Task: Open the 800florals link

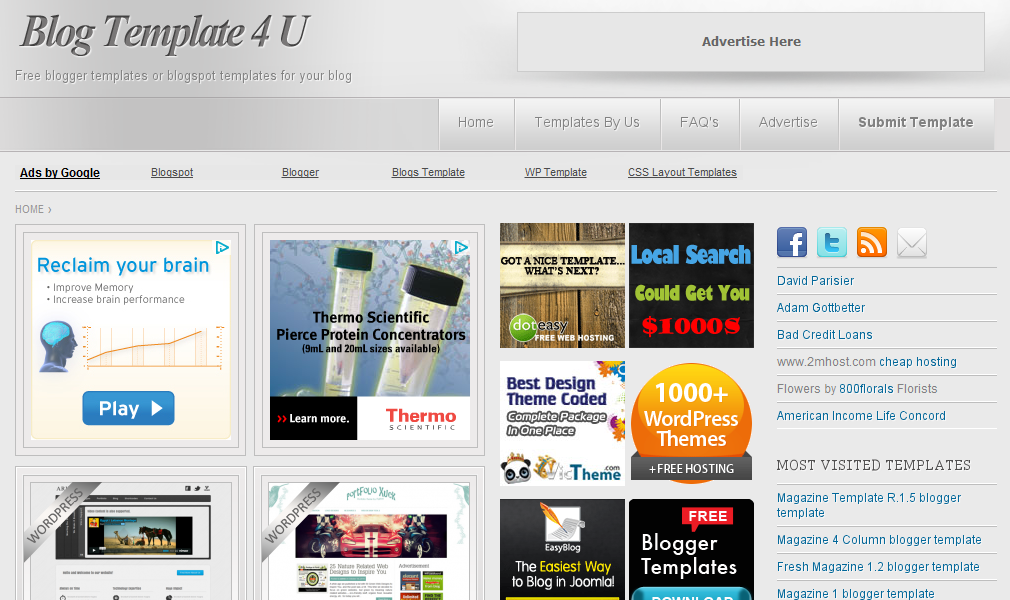Action: 864,389
